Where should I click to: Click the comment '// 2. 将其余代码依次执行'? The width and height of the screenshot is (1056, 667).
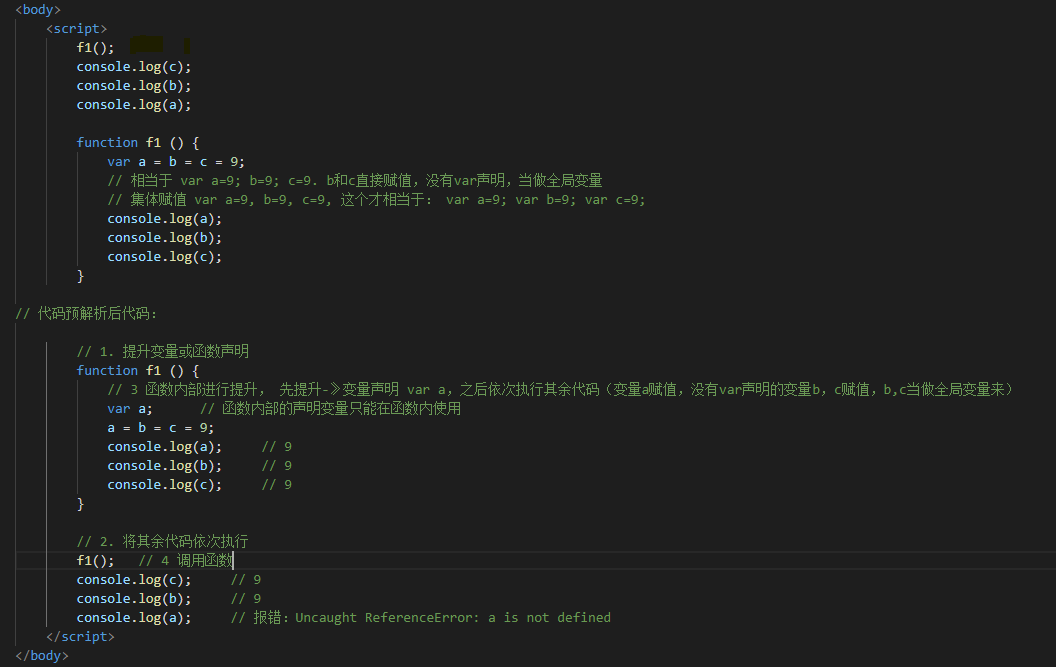(162, 541)
